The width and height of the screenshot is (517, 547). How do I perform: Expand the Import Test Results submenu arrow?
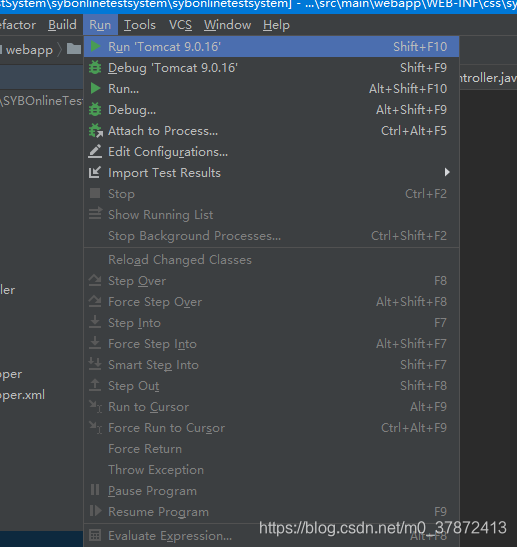click(447, 172)
